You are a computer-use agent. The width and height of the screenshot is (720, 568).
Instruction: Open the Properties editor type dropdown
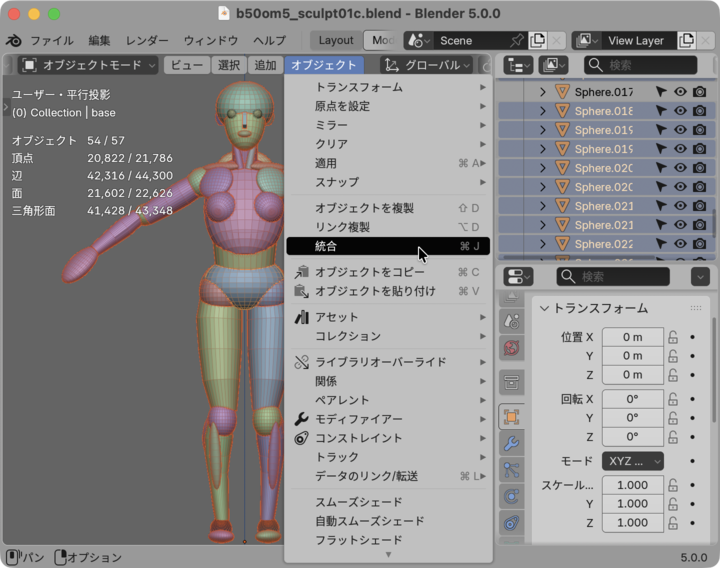click(518, 277)
